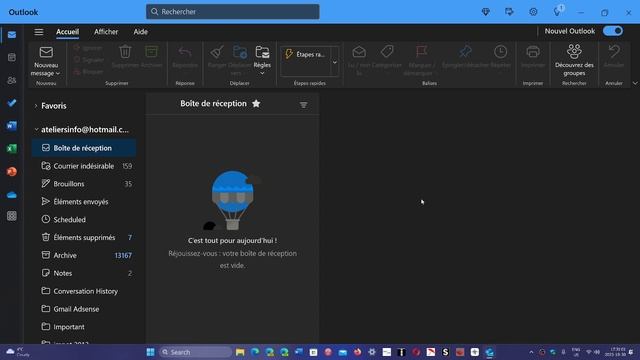Open Nouveau message dropdown arrow
Screen dimensions: 640x360
click(58, 73)
